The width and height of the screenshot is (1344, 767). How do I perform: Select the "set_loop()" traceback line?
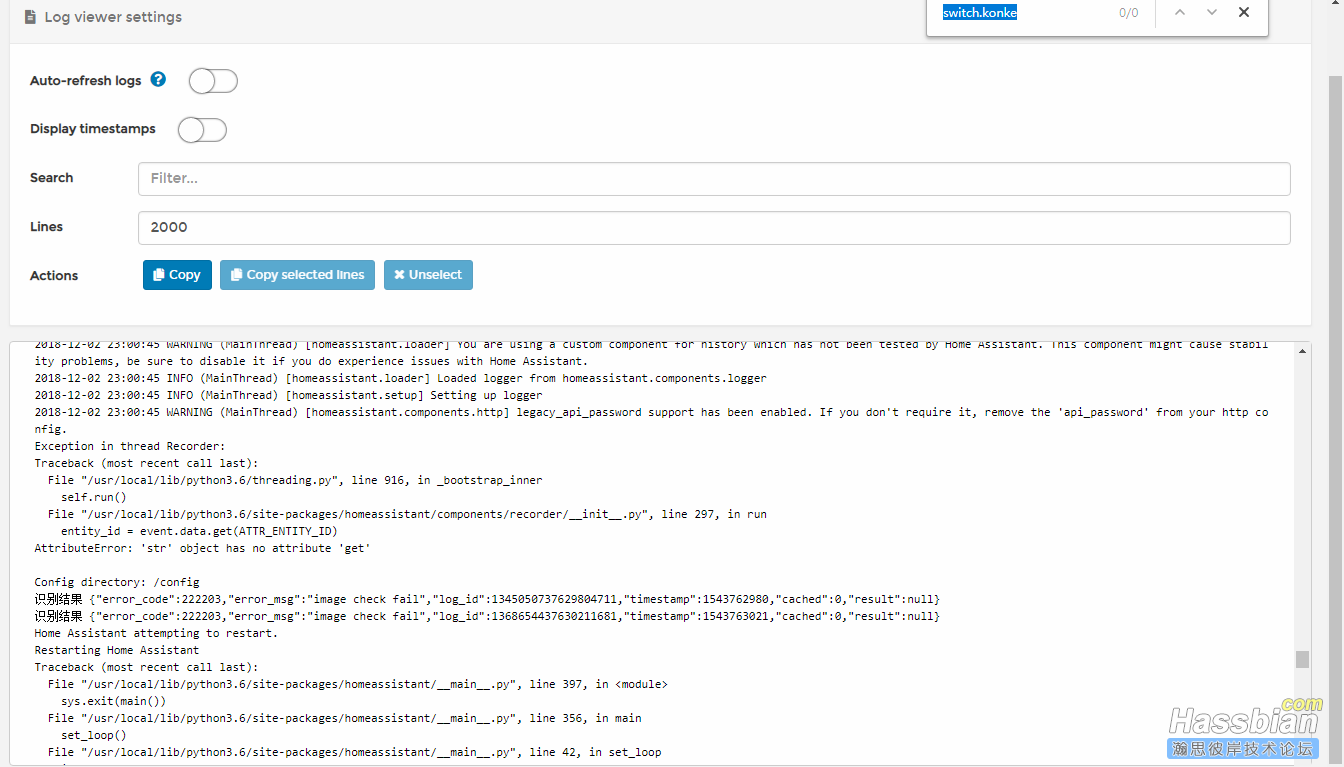[x=94, y=735]
